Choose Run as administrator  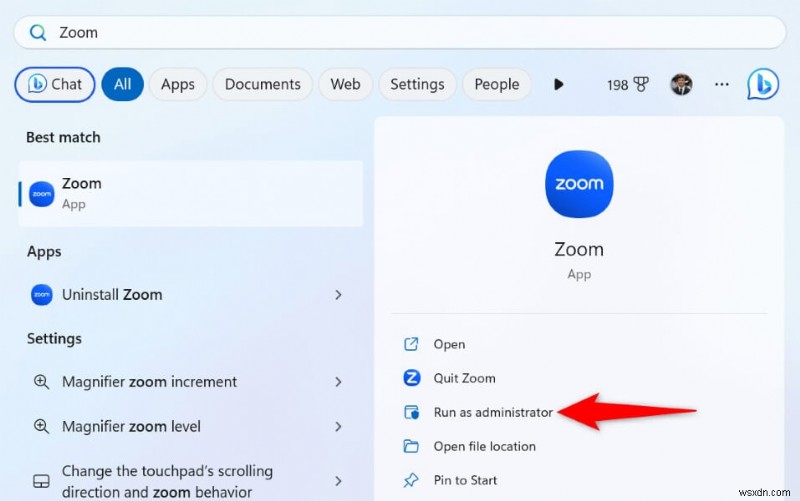493,412
